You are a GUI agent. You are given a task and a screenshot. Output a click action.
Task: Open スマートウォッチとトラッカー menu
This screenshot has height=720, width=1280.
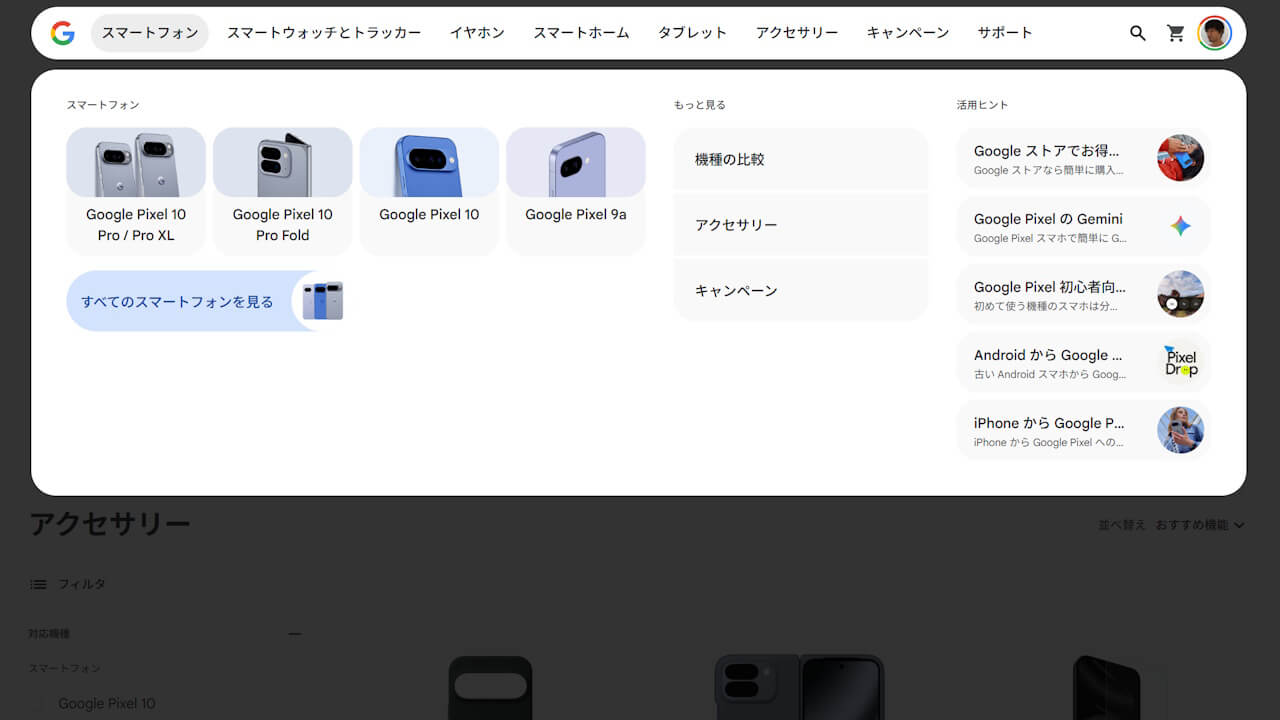[324, 33]
